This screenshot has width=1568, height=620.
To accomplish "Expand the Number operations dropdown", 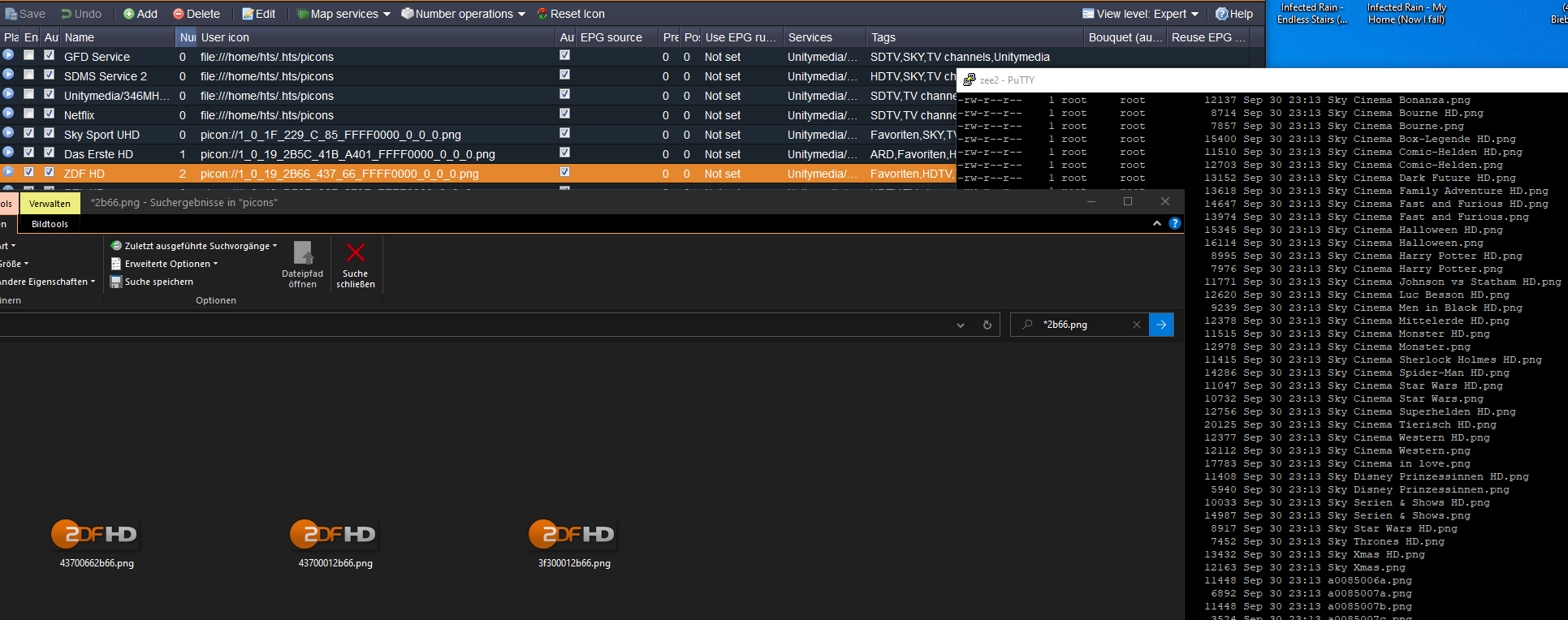I will (x=463, y=14).
